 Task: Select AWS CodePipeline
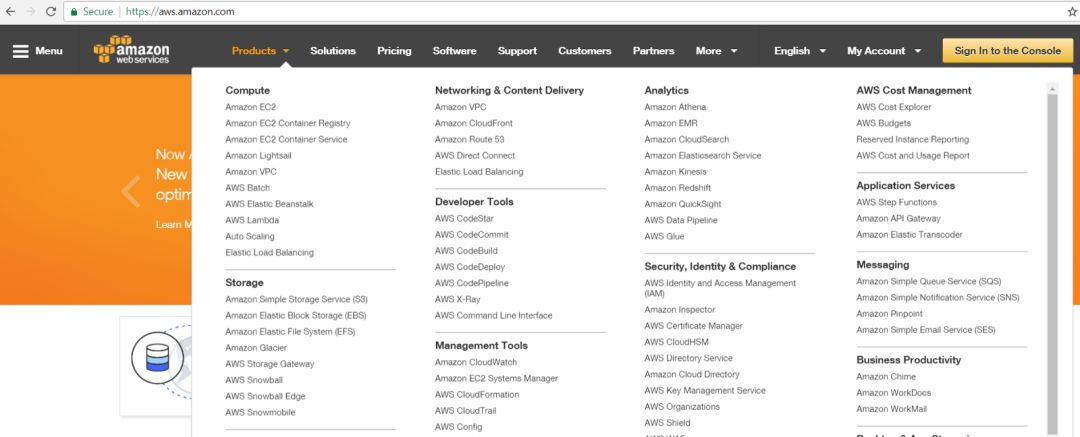click(x=472, y=283)
